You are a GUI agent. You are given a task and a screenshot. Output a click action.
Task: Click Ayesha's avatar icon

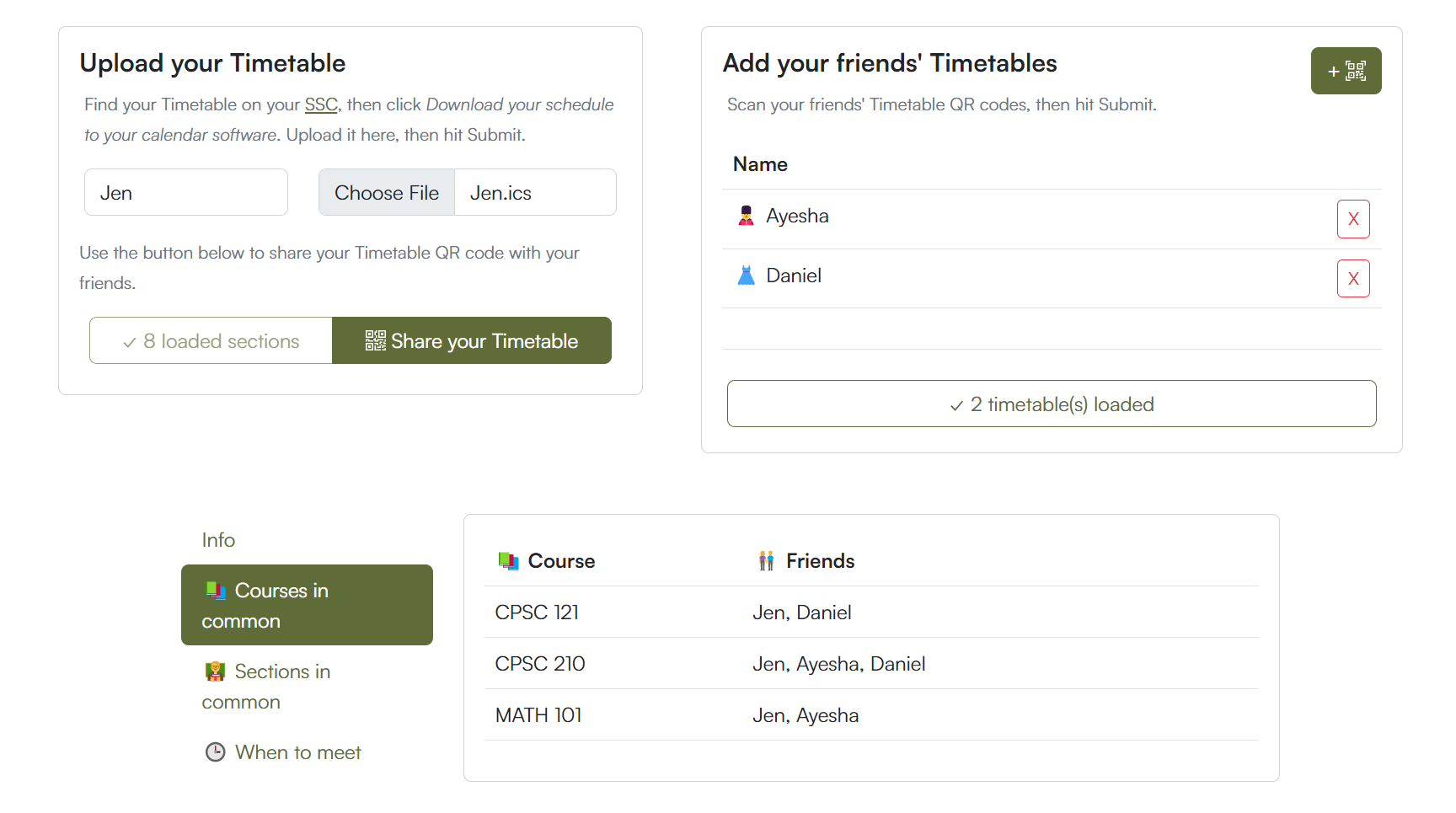[746, 217]
